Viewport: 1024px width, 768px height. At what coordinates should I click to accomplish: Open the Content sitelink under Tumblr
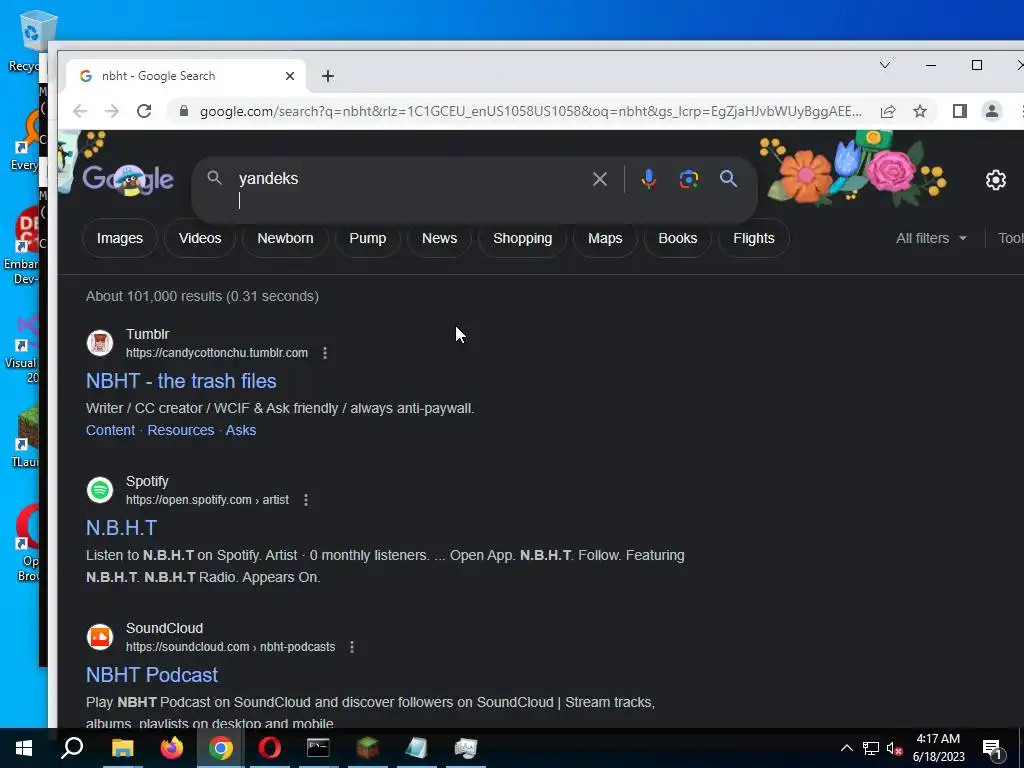(x=110, y=430)
